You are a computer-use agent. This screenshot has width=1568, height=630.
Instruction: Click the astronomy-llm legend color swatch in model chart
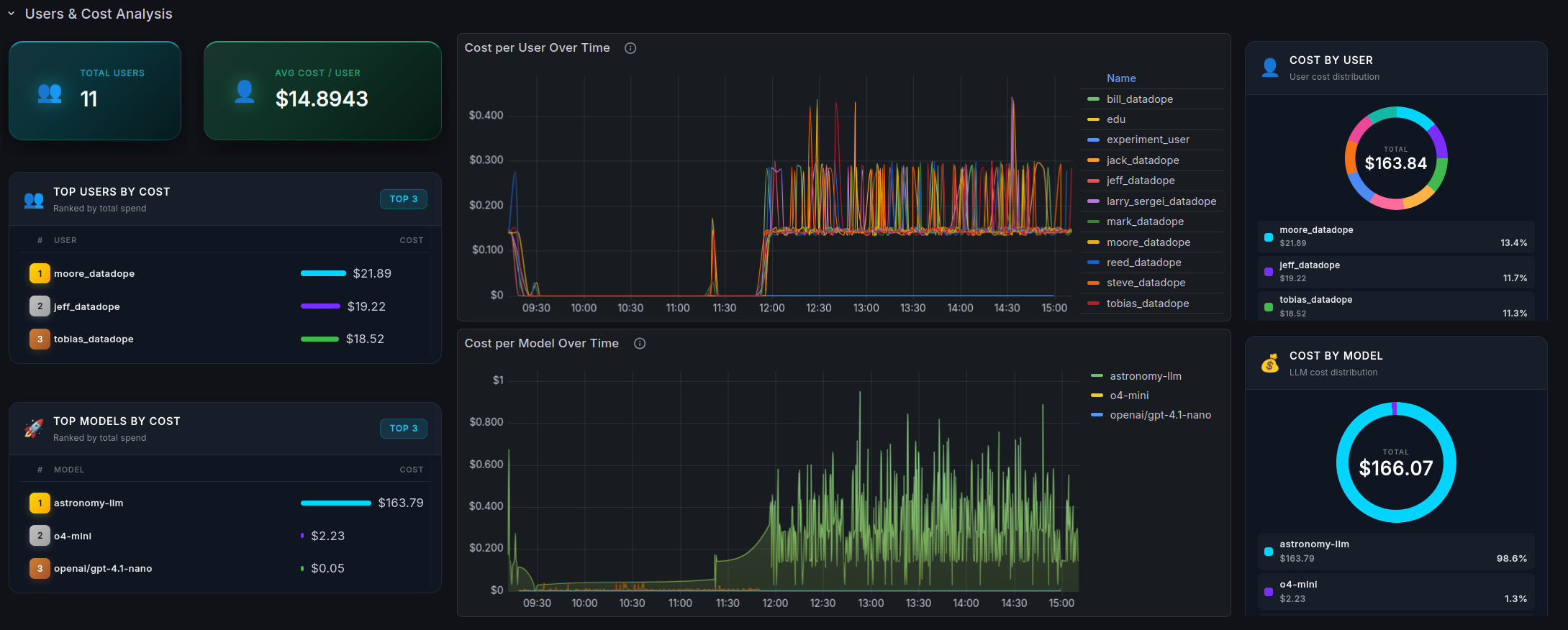tap(1097, 376)
